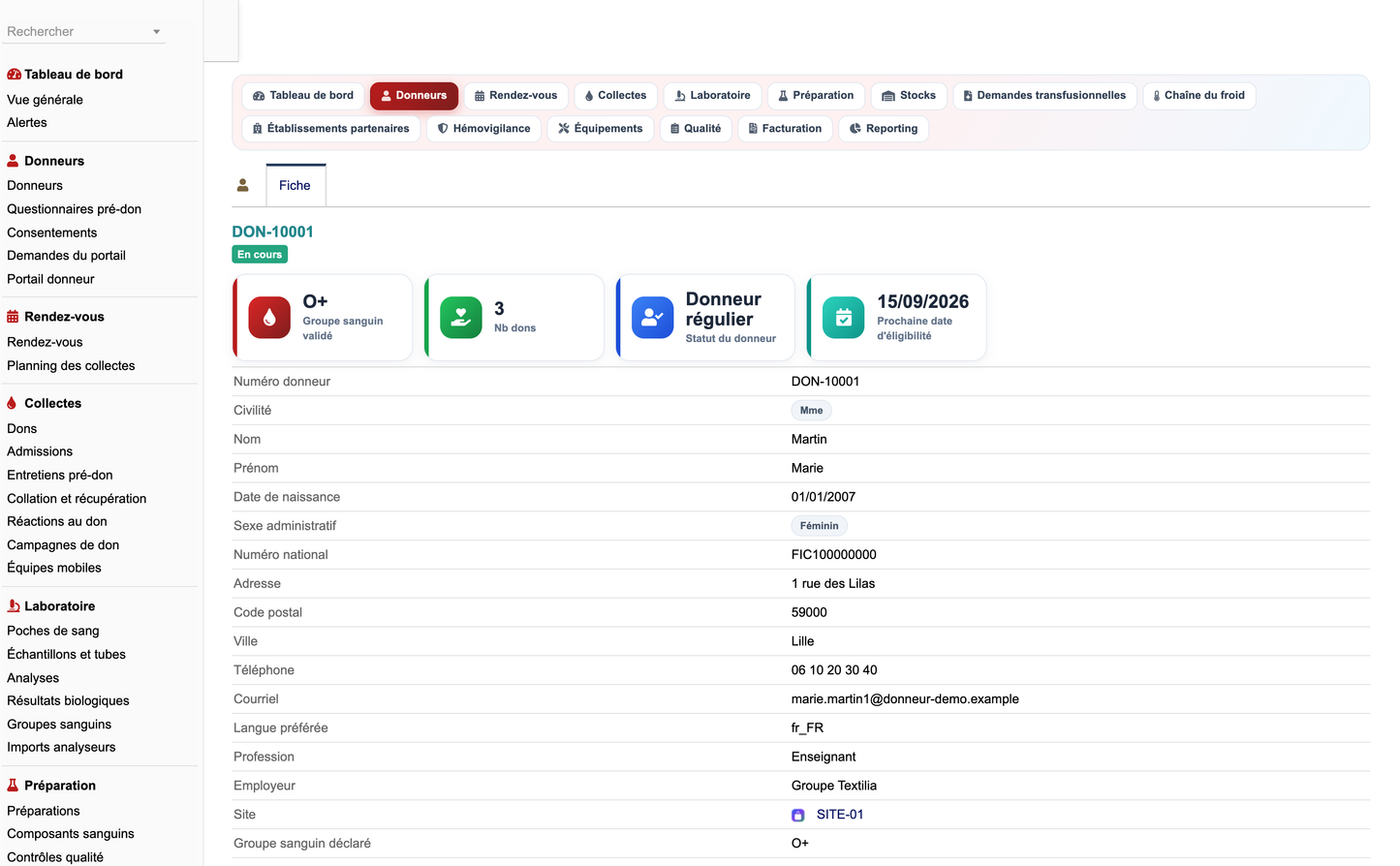Screen dimensions: 1400x866
Task: Switch to the Fiche tab
Action: tap(296, 185)
